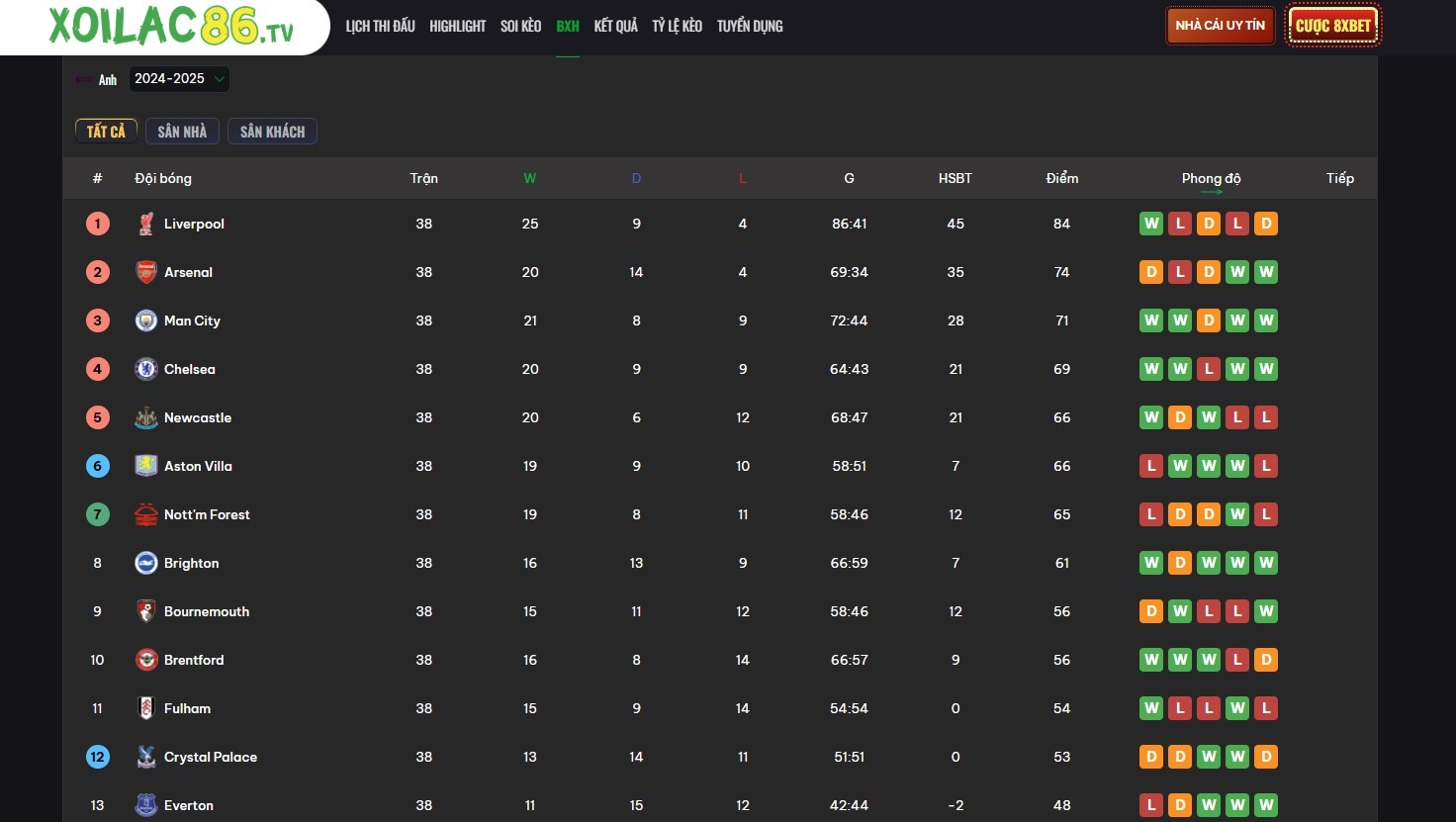Click Brentford's last form result D
Viewport: 1456px width, 822px height.
[x=1266, y=660]
